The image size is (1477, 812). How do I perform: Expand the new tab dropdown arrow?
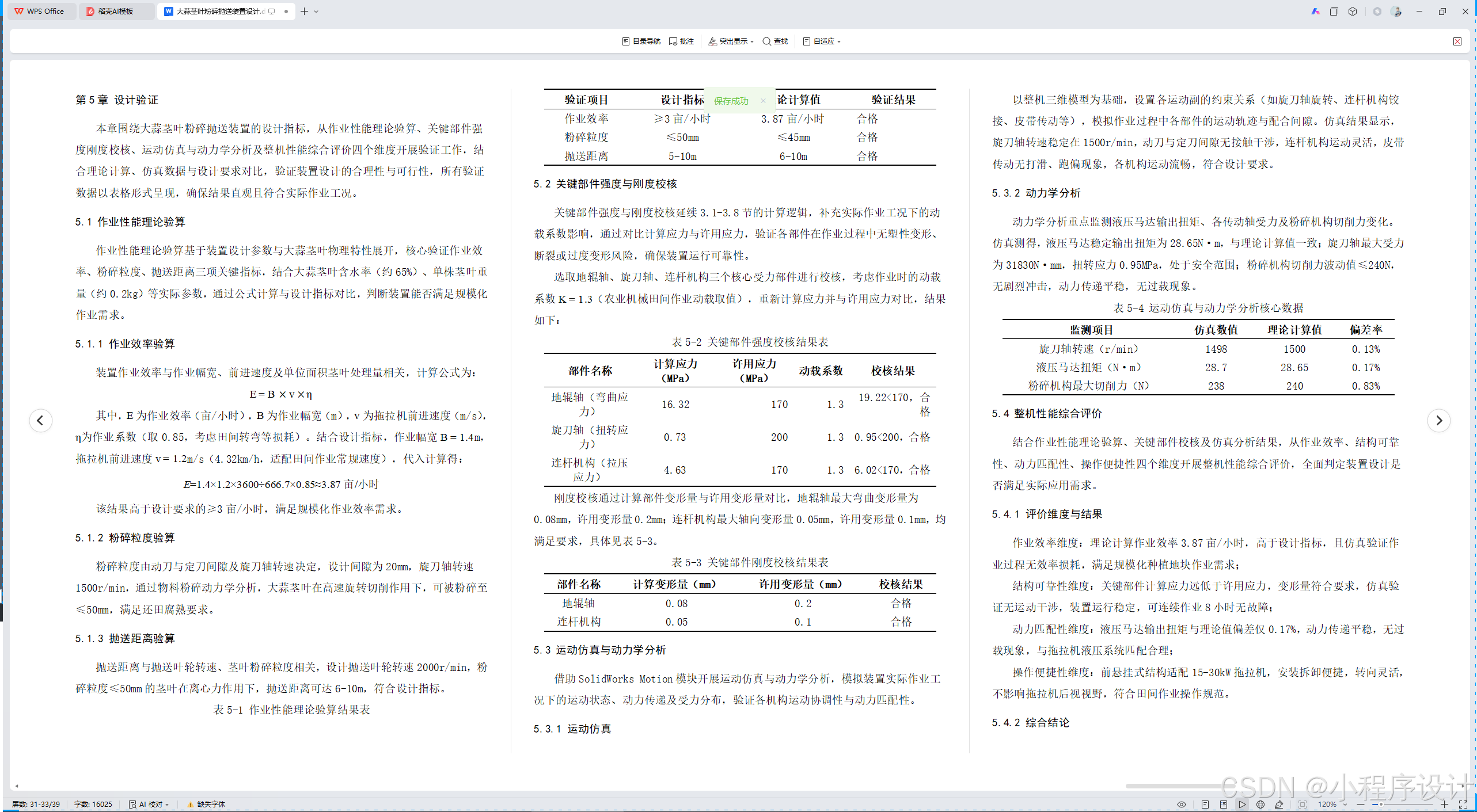tap(316, 12)
